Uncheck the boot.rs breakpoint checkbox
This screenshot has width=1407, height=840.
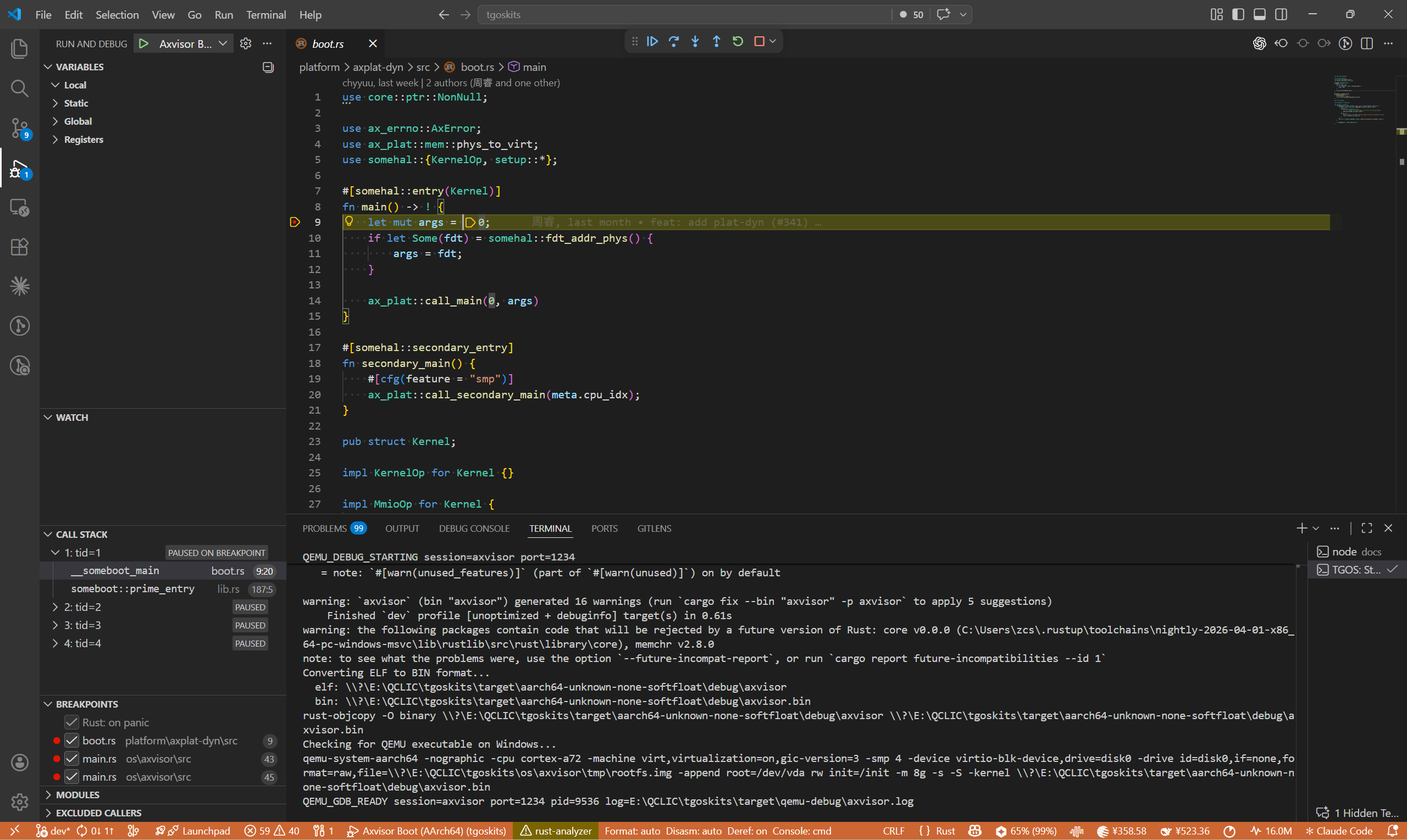pos(71,741)
